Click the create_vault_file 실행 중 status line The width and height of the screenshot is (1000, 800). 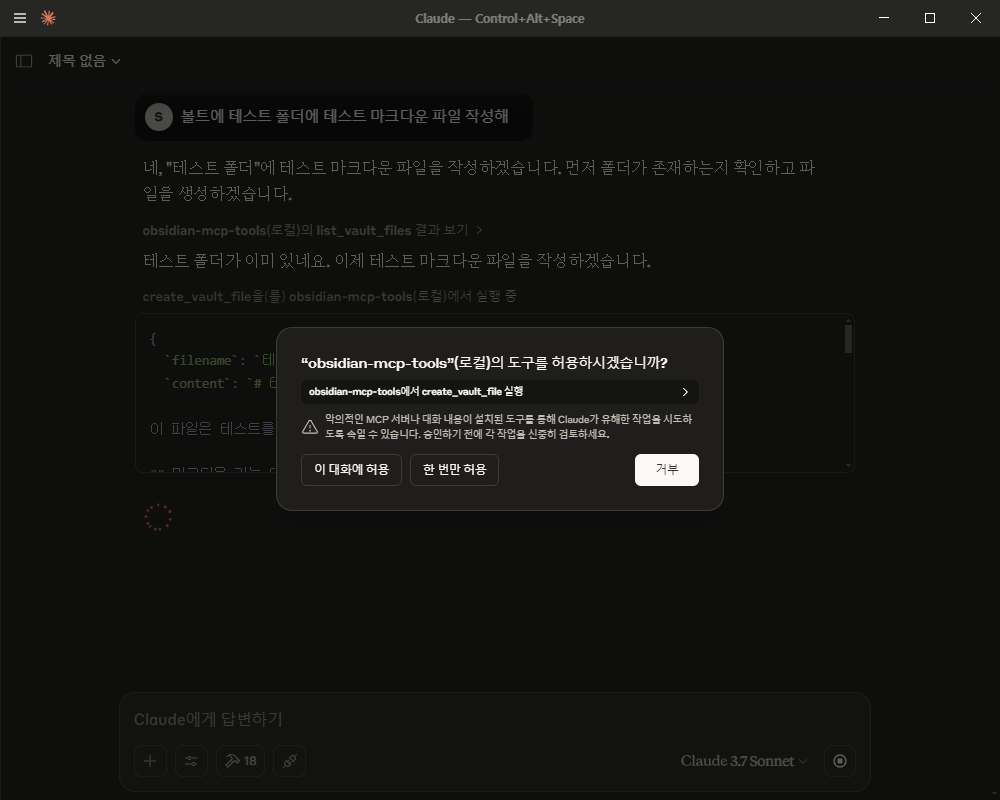[x=329, y=296]
